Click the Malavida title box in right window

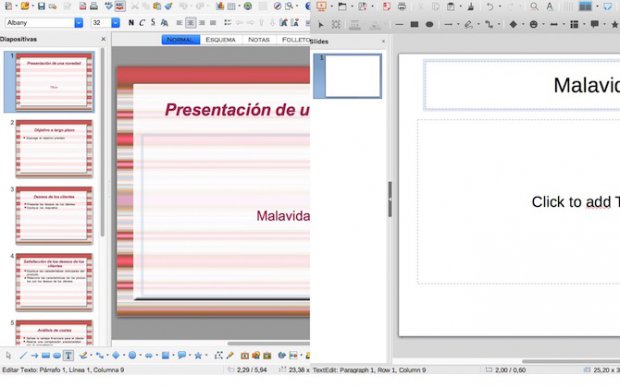(x=522, y=85)
